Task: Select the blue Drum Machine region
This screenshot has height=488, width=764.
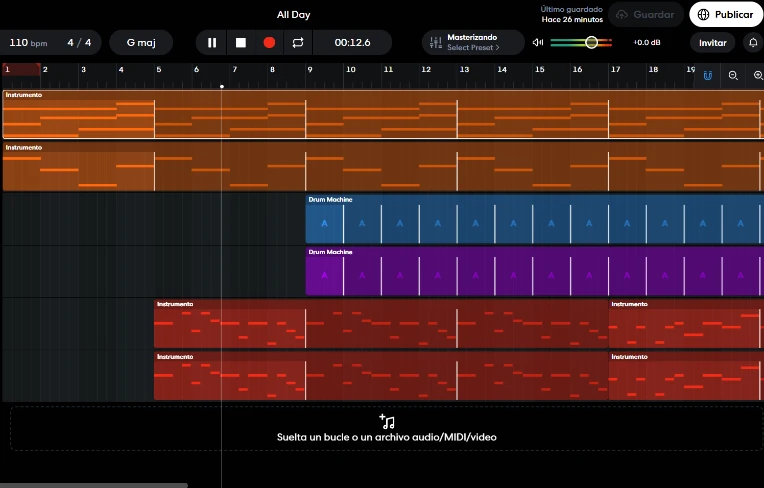Action: [x=535, y=219]
